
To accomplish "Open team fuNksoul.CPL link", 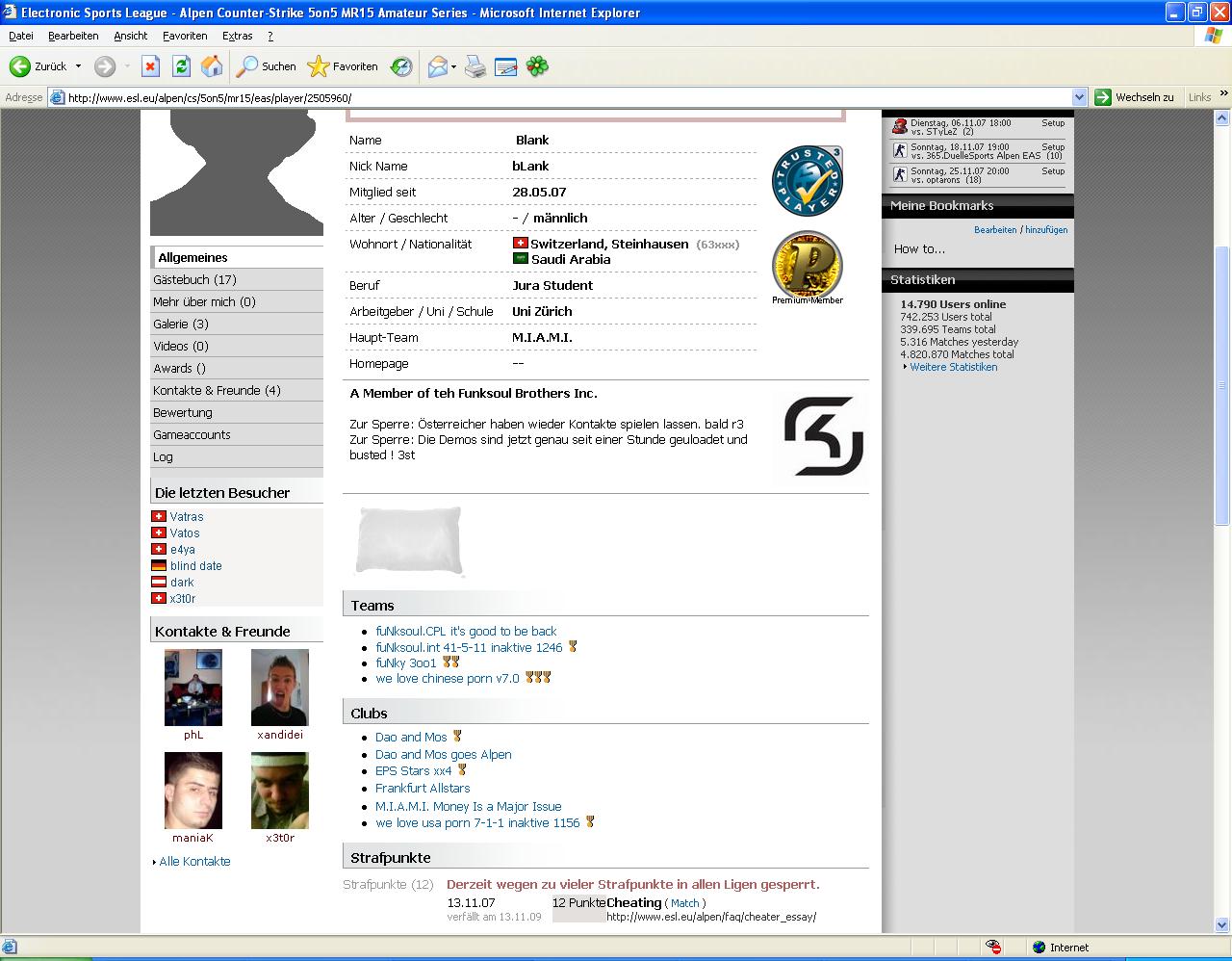I will 466,632.
